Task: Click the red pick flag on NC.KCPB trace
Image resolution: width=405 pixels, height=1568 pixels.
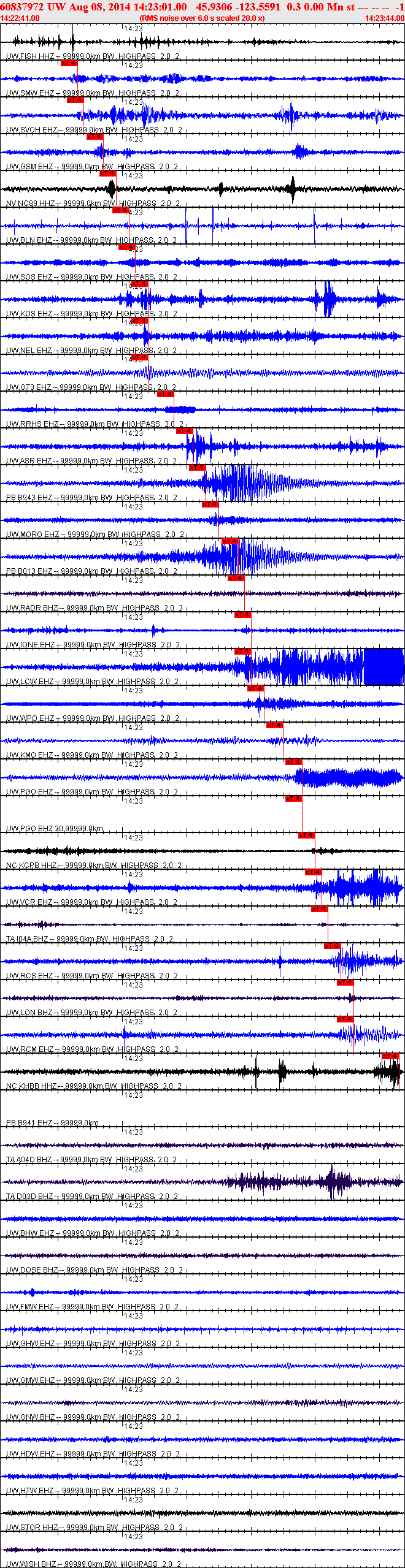Action: click(x=307, y=835)
